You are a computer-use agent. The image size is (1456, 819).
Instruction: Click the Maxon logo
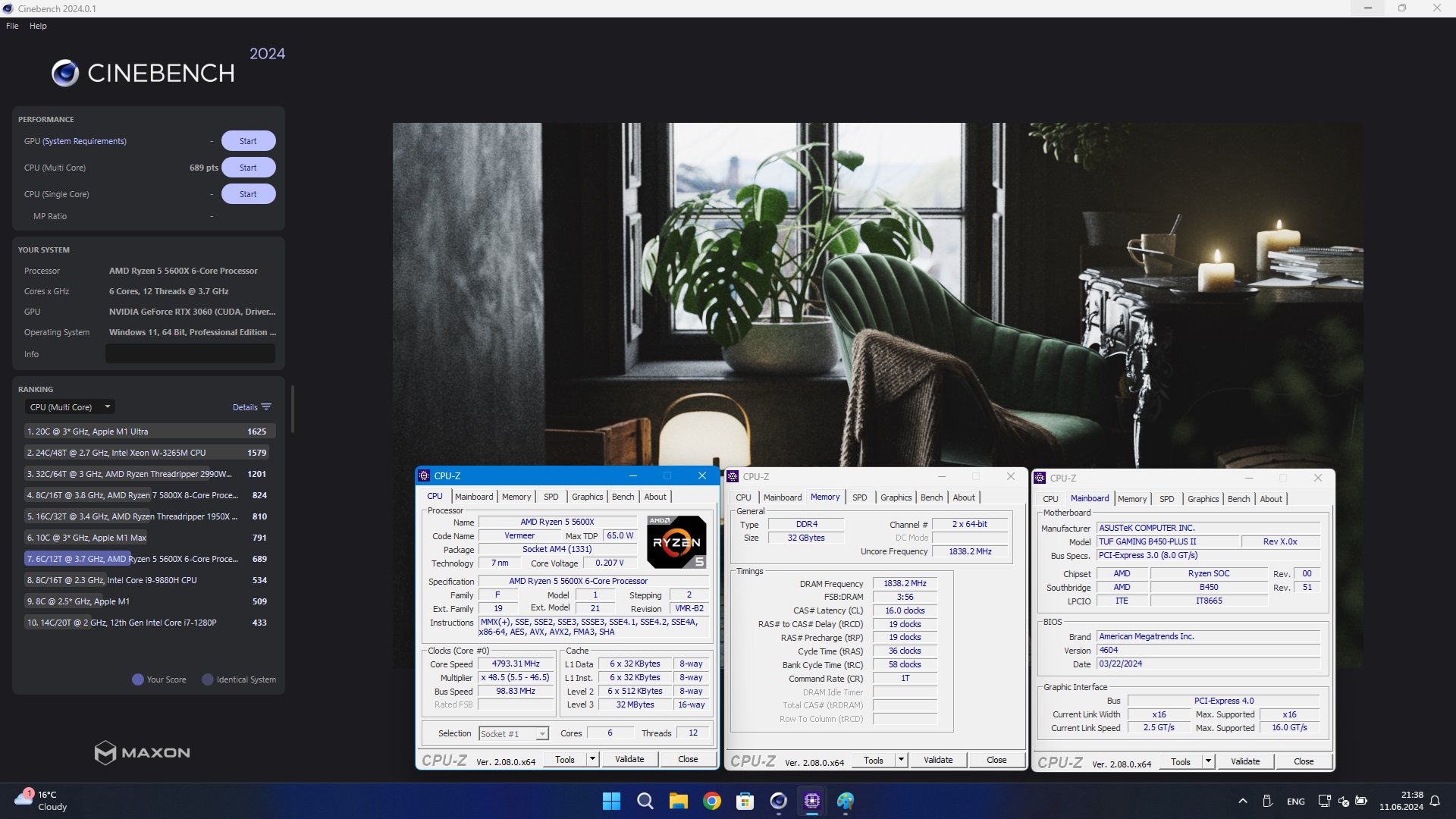coord(142,752)
